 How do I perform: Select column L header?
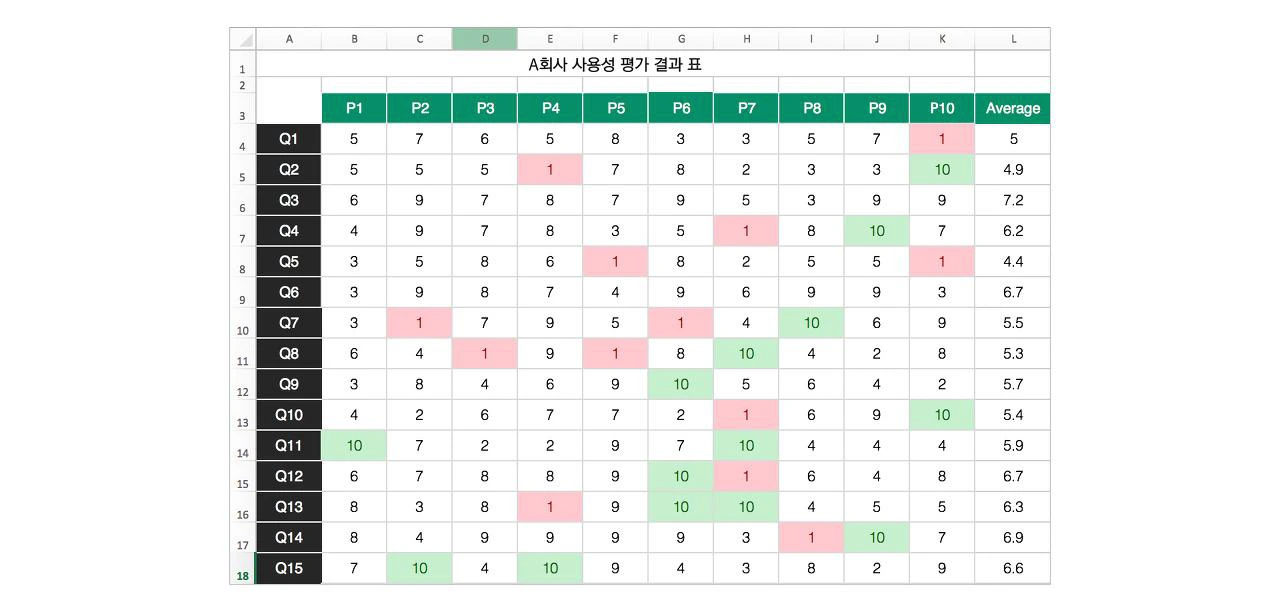coord(1013,39)
